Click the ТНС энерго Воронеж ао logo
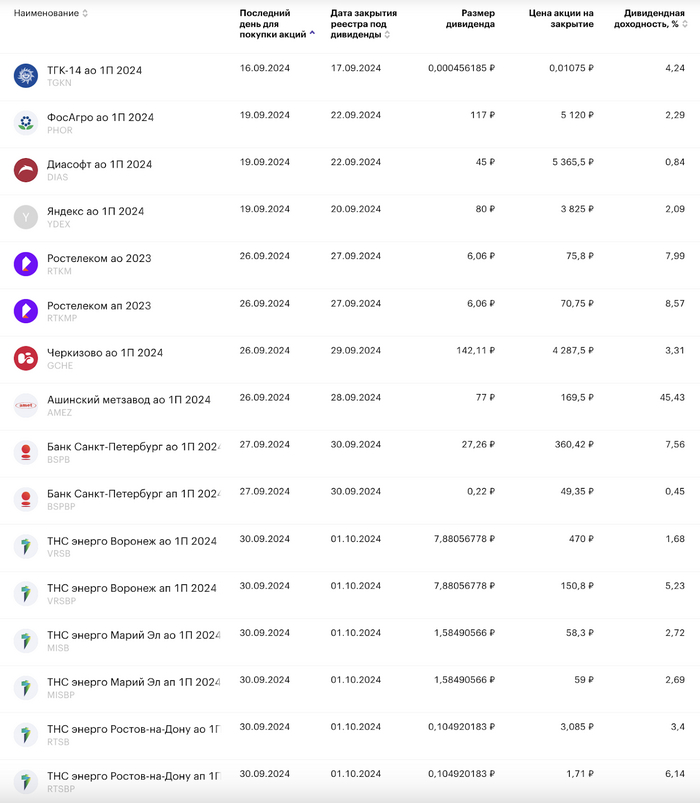This screenshot has height=803, width=700. click(25, 546)
